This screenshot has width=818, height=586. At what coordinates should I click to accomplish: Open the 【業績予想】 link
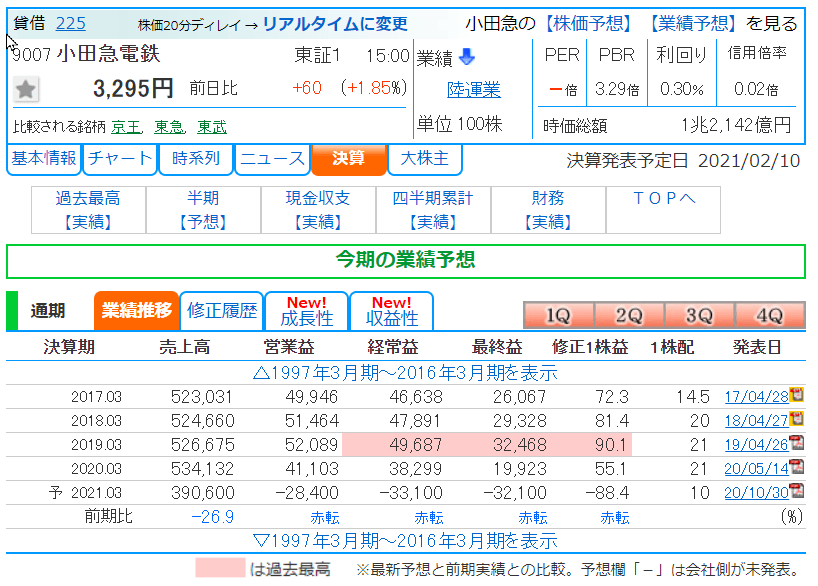[693, 23]
